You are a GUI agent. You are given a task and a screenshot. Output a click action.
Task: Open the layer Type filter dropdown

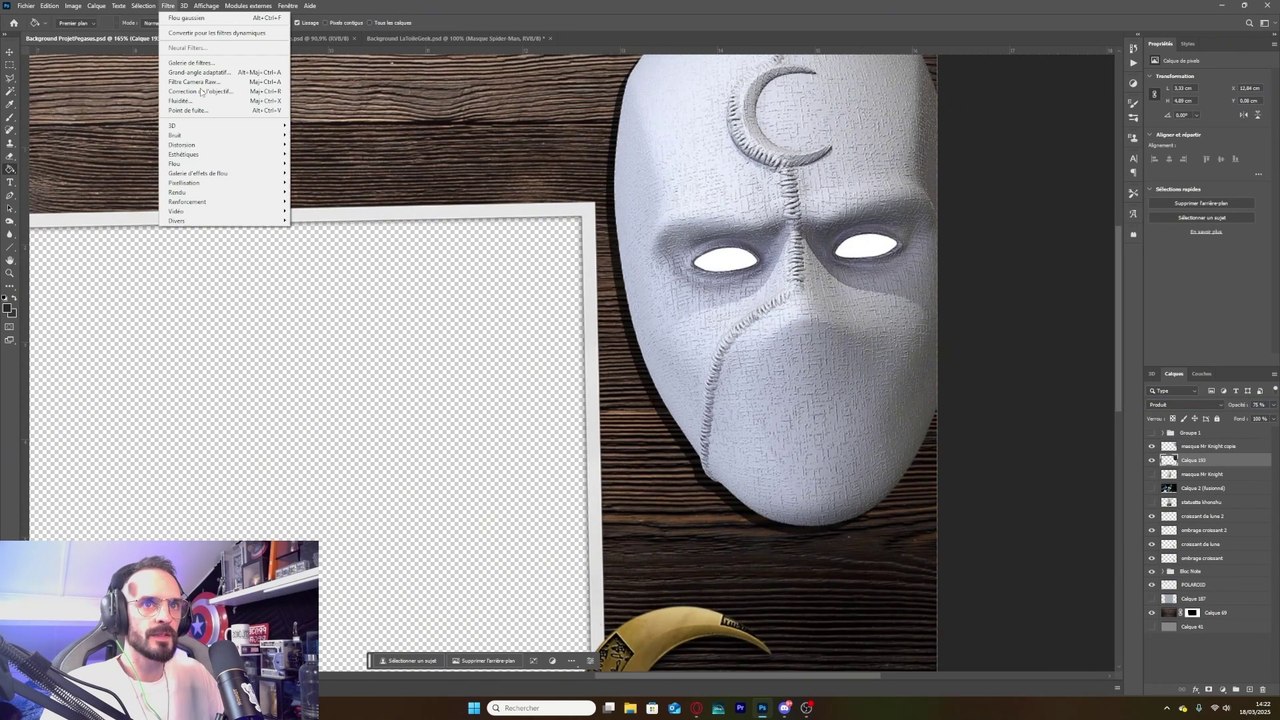(x=1172, y=391)
